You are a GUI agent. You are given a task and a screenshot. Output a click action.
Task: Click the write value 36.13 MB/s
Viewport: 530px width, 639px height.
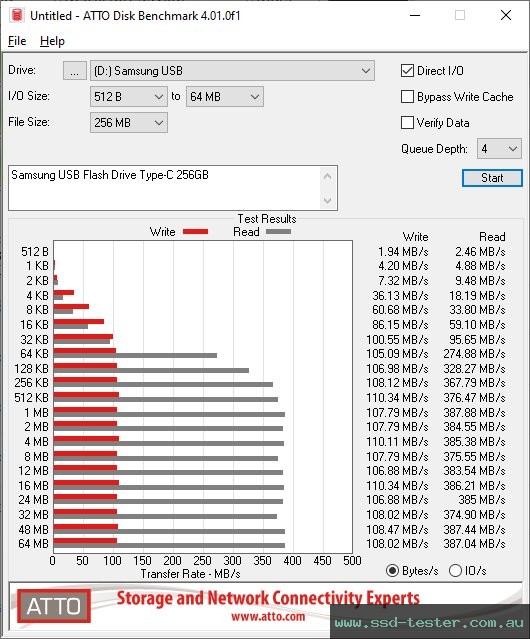(400, 295)
